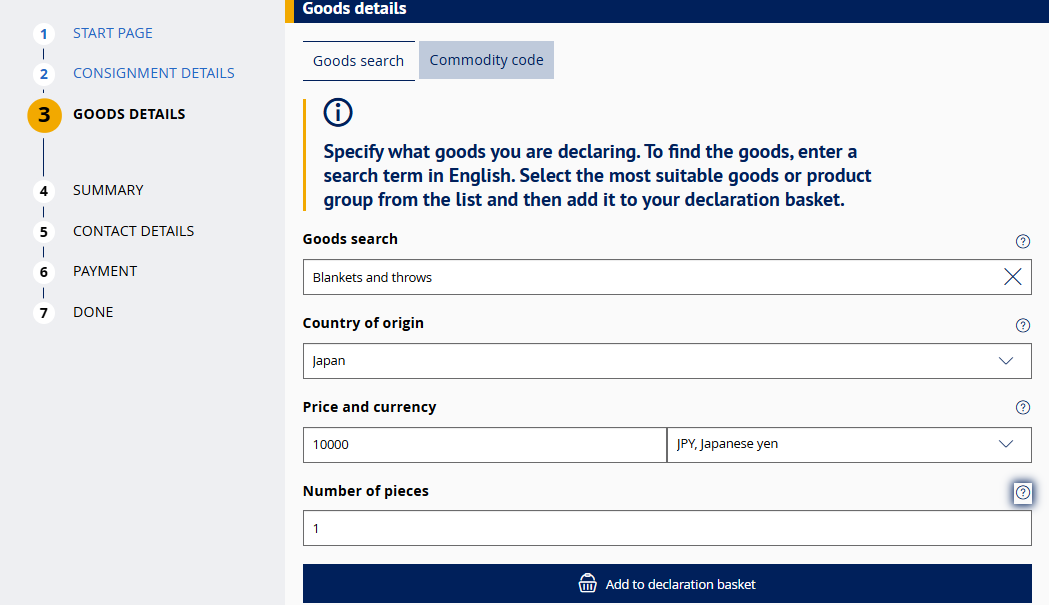
Task: Click the Summary step in sidebar
Action: 108,190
